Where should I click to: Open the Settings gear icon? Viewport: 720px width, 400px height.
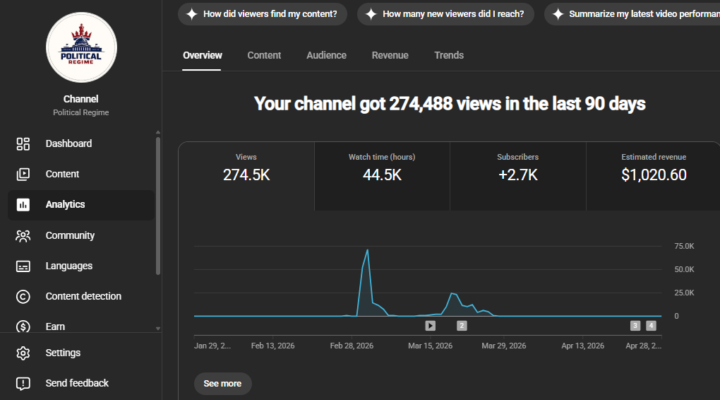[x=23, y=353]
